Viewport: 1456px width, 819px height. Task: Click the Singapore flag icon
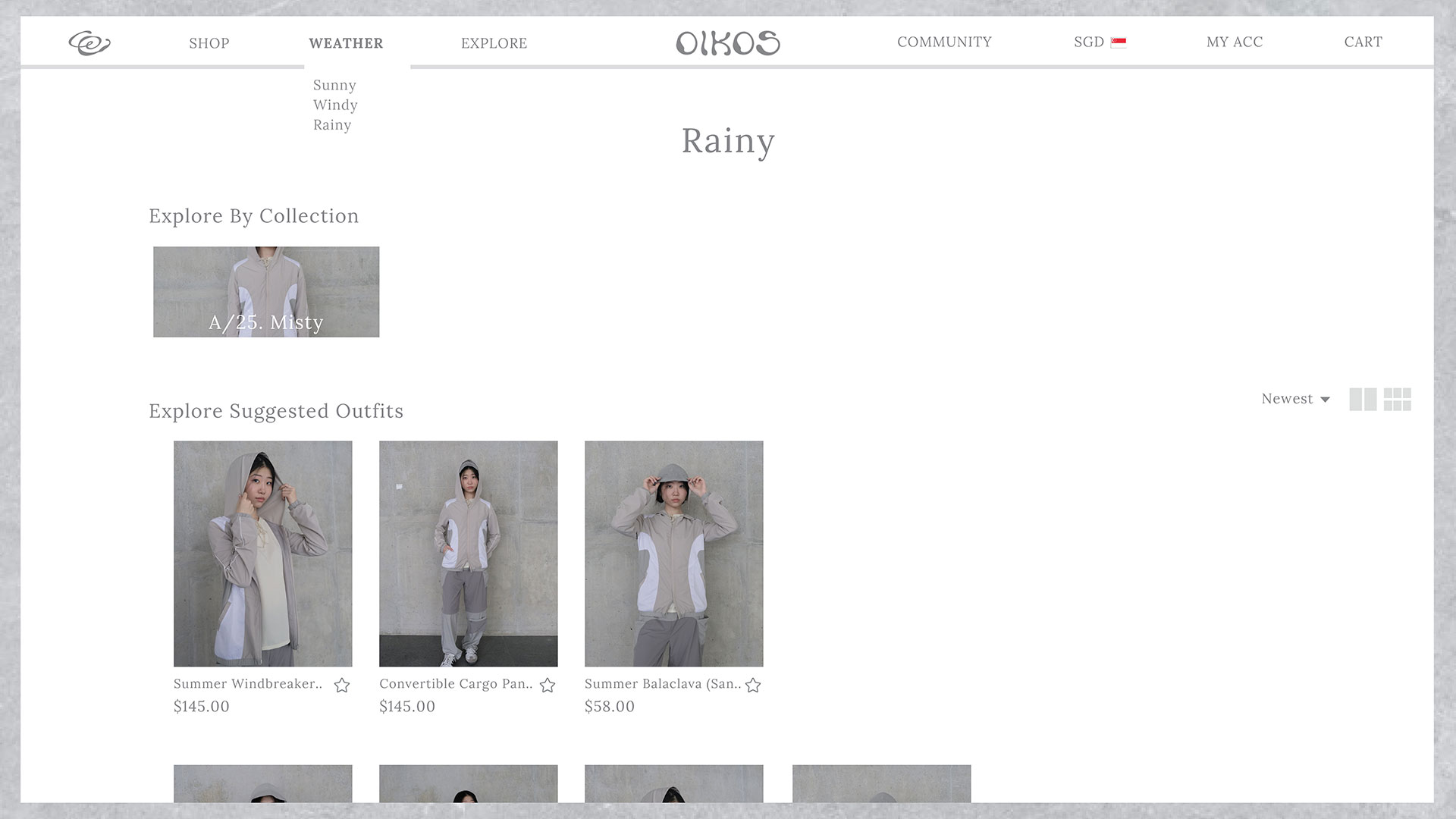1119,42
